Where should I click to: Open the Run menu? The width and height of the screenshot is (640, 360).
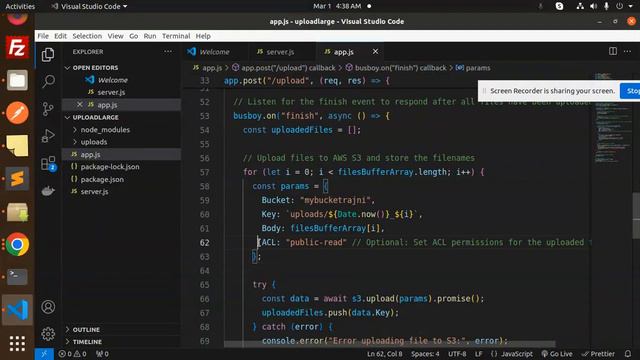click(150, 36)
